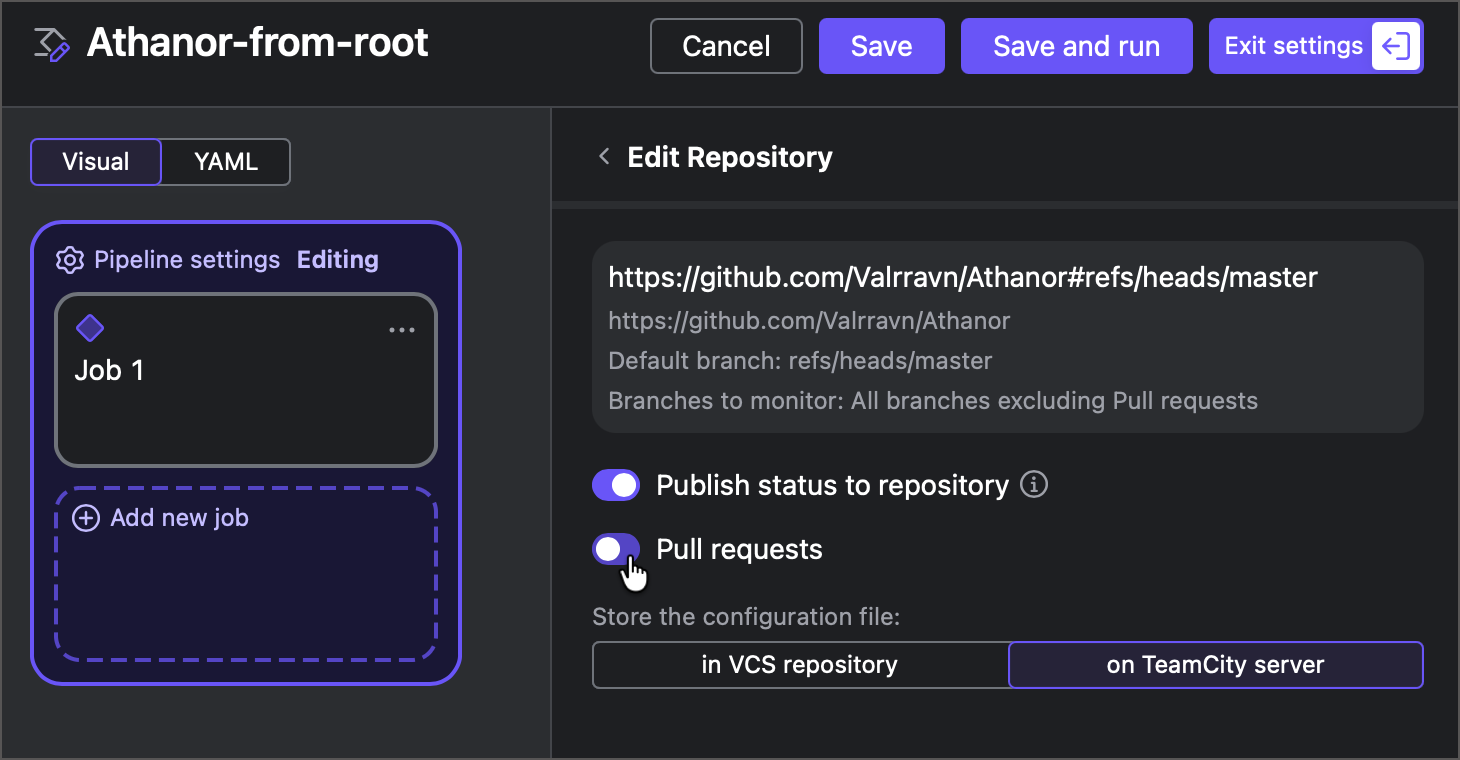Click the pipeline edit icon beside Athanor-from-root
Viewport: 1460px width, 760px height.
click(52, 45)
